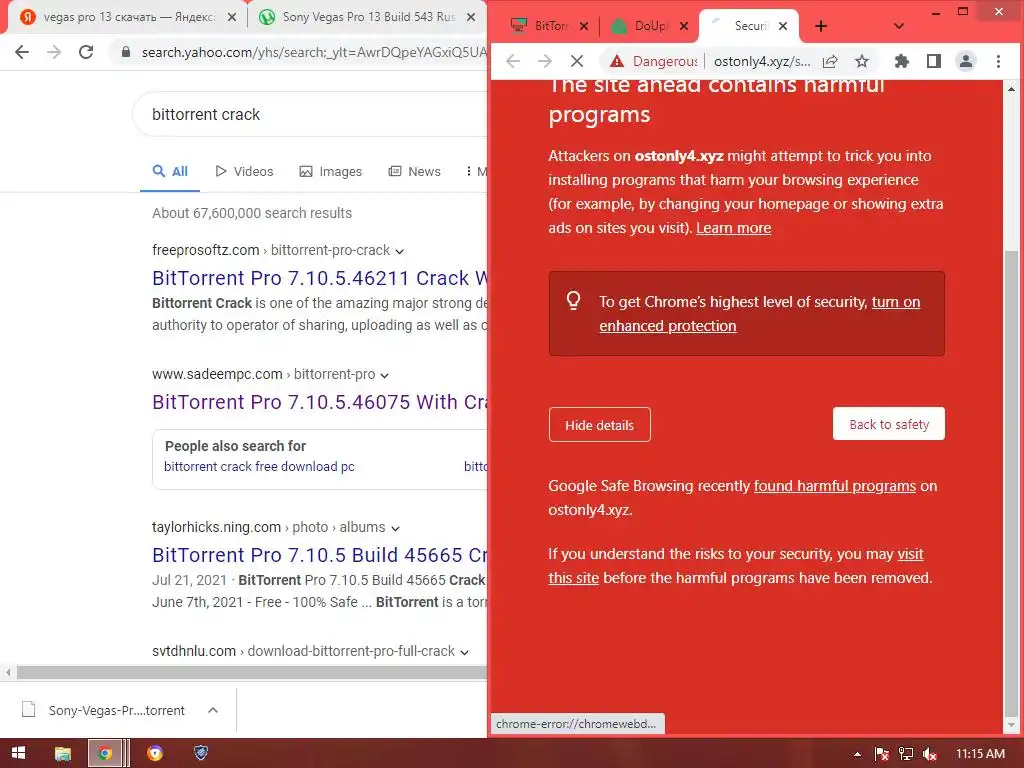Open 'BitTorrent Pro 7.10.5.46211 Crack' result
This screenshot has height=768, width=1024.
319,278
